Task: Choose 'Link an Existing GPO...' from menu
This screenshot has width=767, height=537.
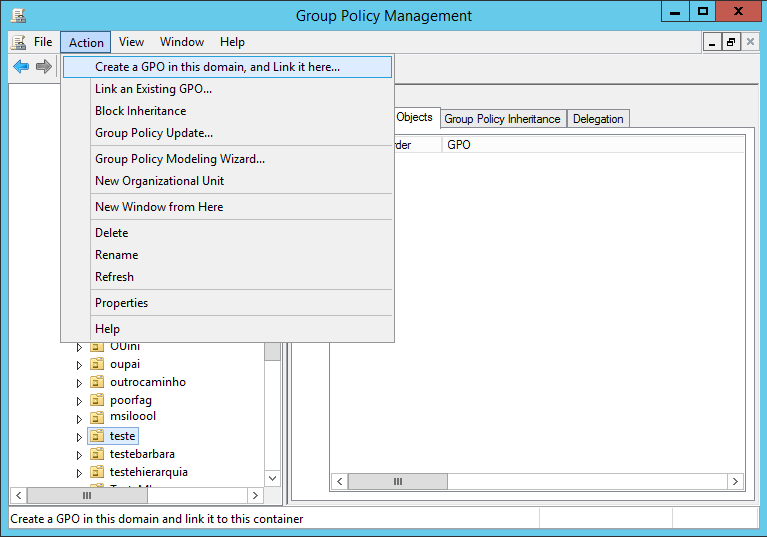Action: pyautogui.click(x=153, y=89)
